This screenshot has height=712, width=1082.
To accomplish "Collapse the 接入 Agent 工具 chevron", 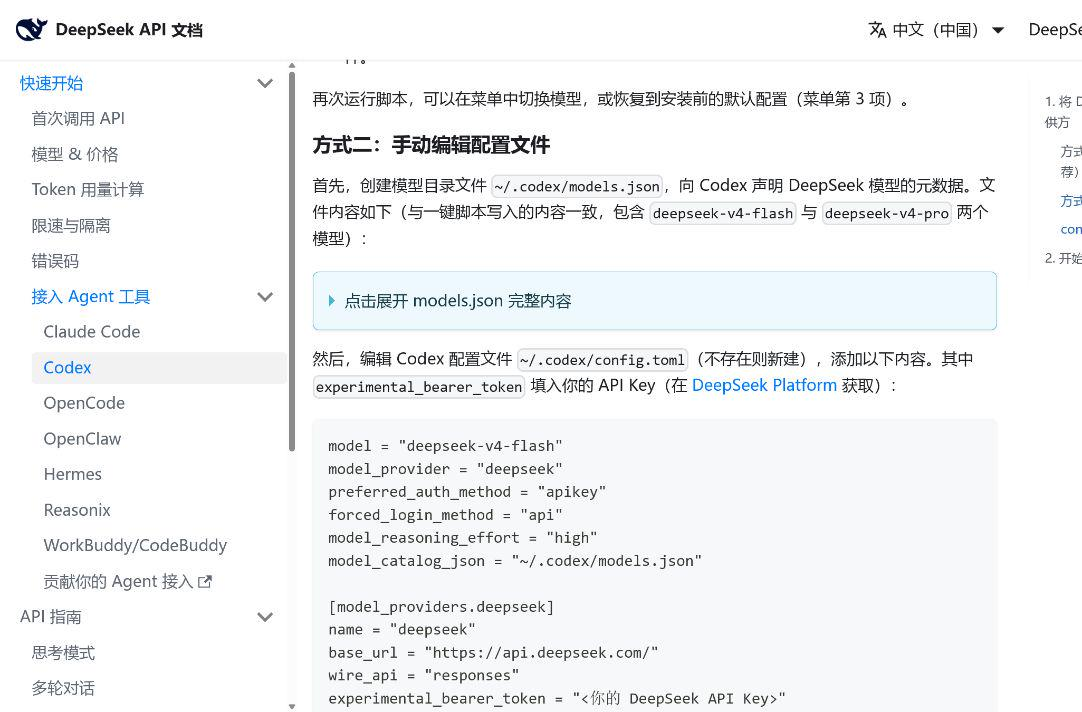I will [x=265, y=297].
